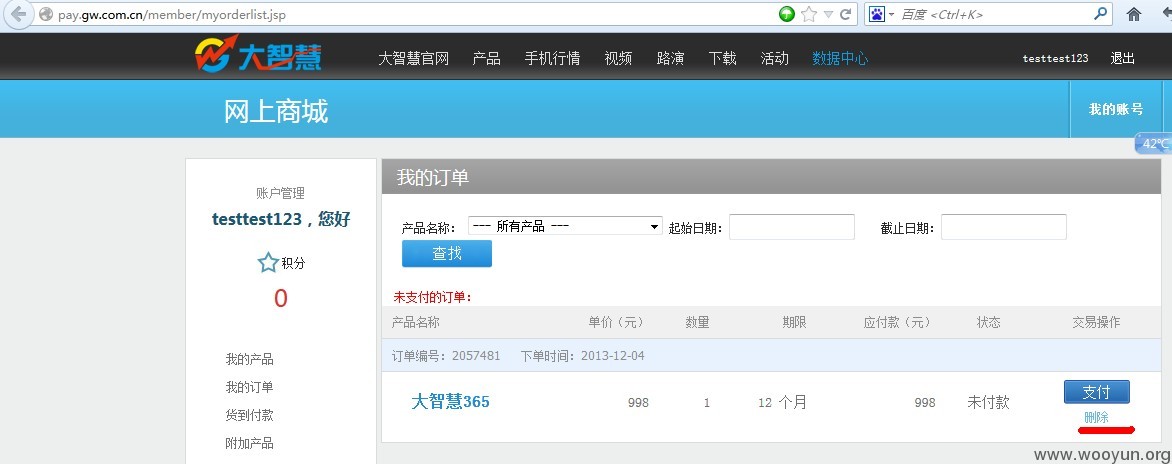The width and height of the screenshot is (1172, 464).
Task: Open 手机行情 nav item
Action: [552, 58]
